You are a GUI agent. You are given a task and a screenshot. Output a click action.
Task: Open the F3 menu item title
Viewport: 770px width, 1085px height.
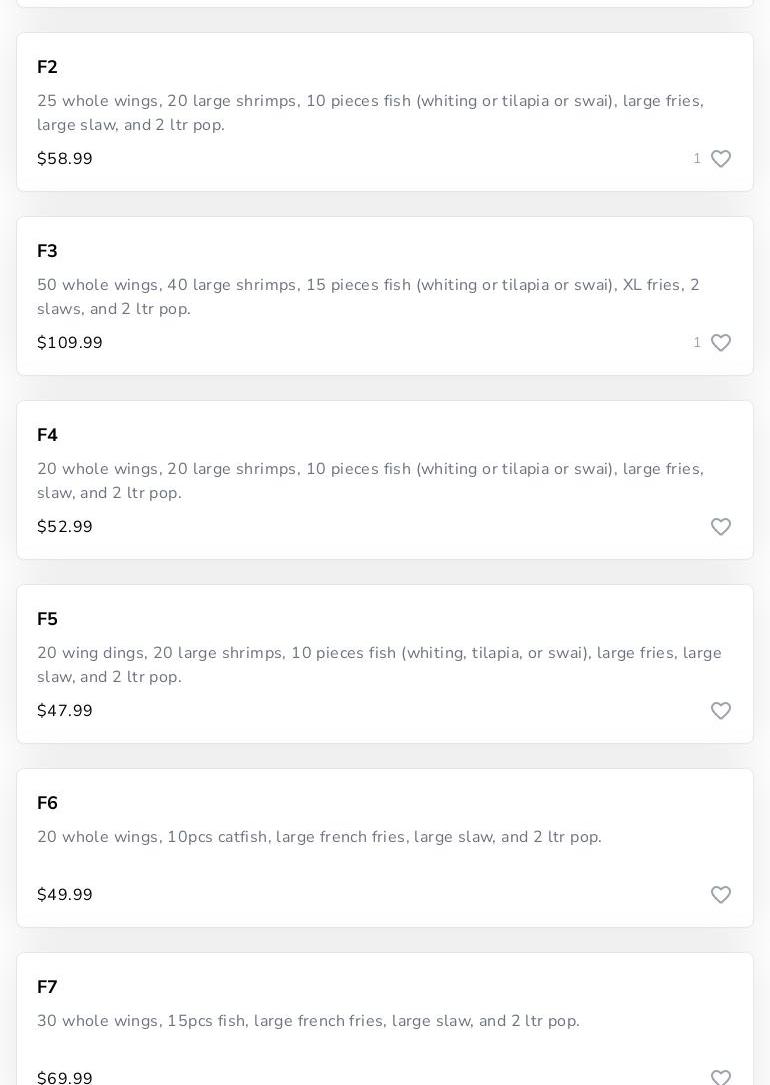(47, 251)
